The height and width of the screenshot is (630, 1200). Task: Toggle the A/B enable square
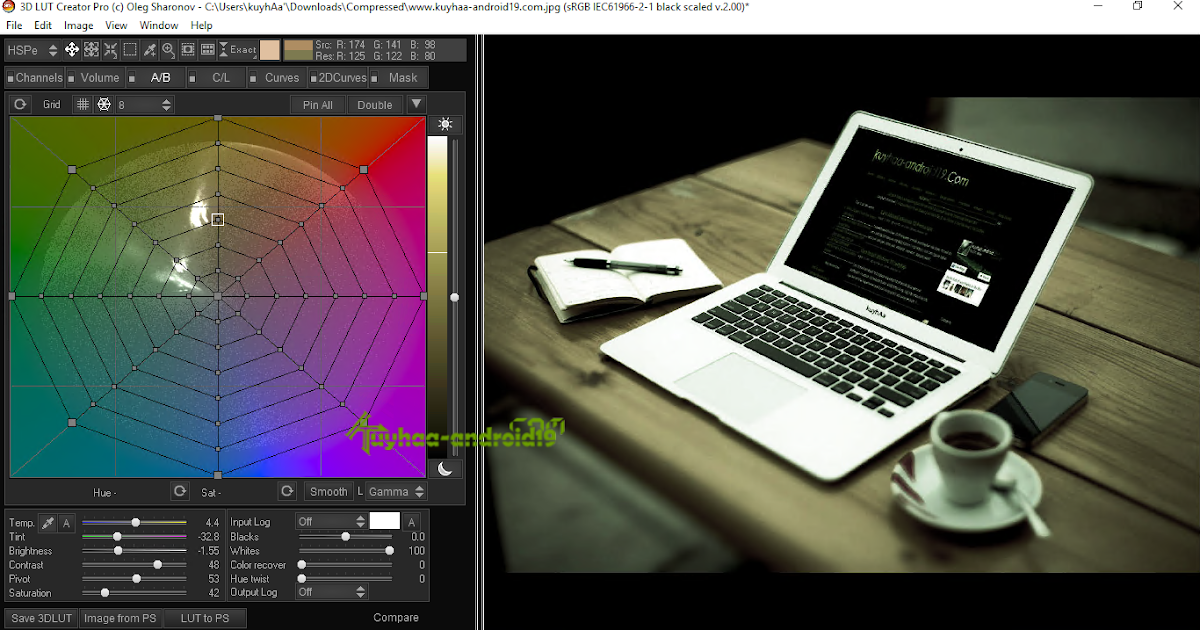[132, 78]
